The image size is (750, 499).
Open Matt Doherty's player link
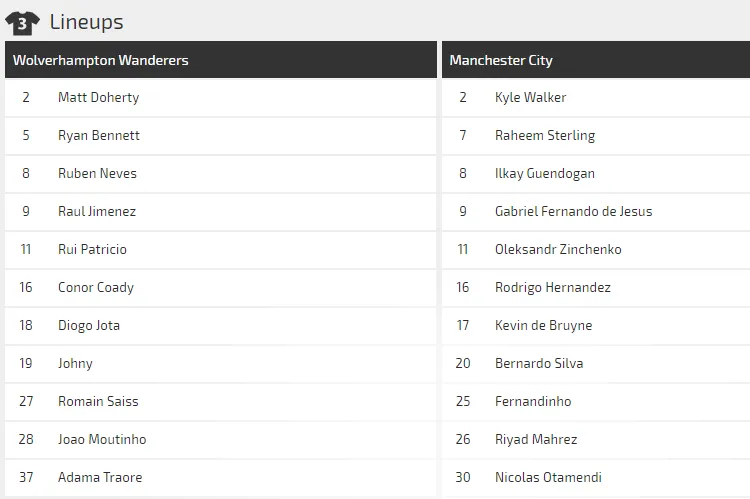coord(98,97)
